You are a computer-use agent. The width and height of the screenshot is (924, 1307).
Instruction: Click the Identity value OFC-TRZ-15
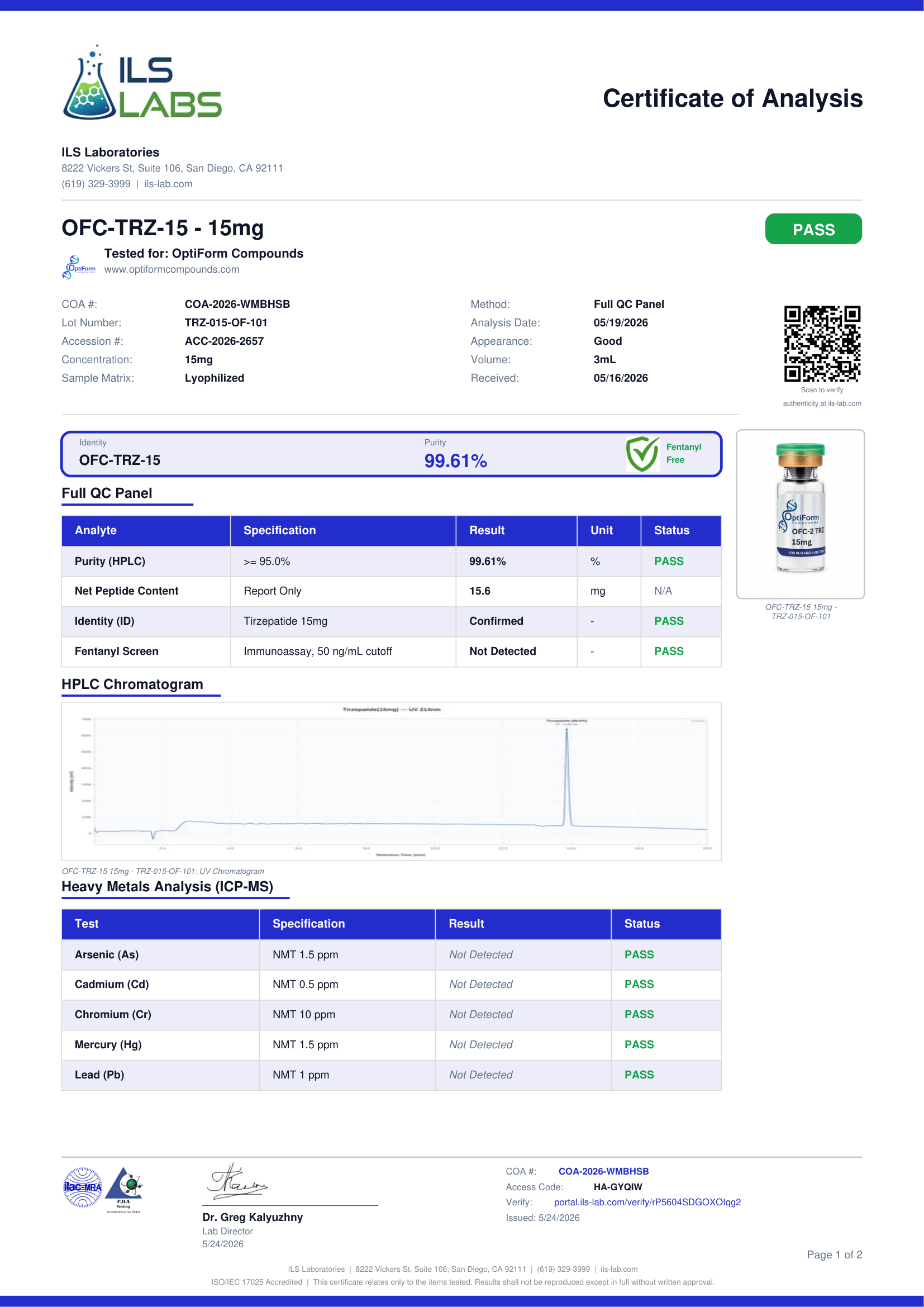(x=120, y=460)
